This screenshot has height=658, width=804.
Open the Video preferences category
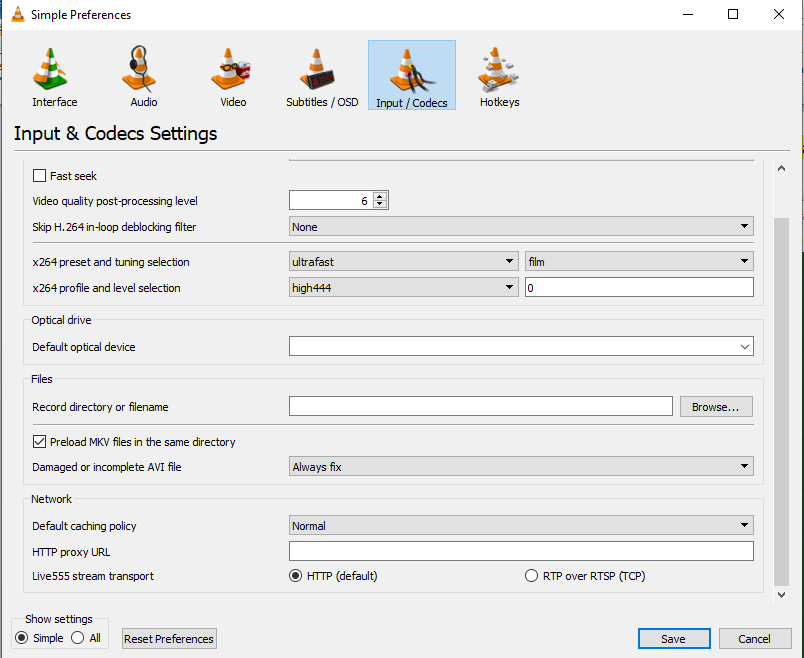(x=232, y=76)
